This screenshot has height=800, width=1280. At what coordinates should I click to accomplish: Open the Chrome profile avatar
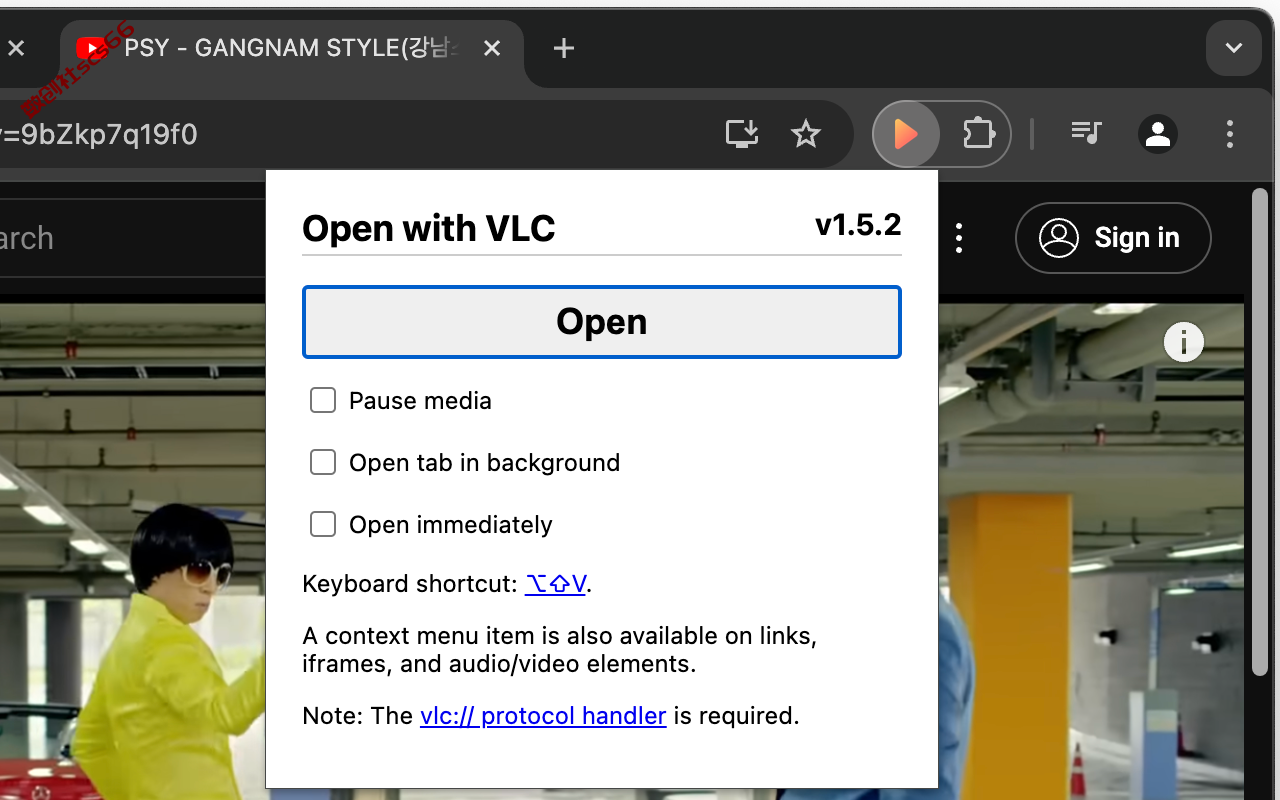(1158, 133)
